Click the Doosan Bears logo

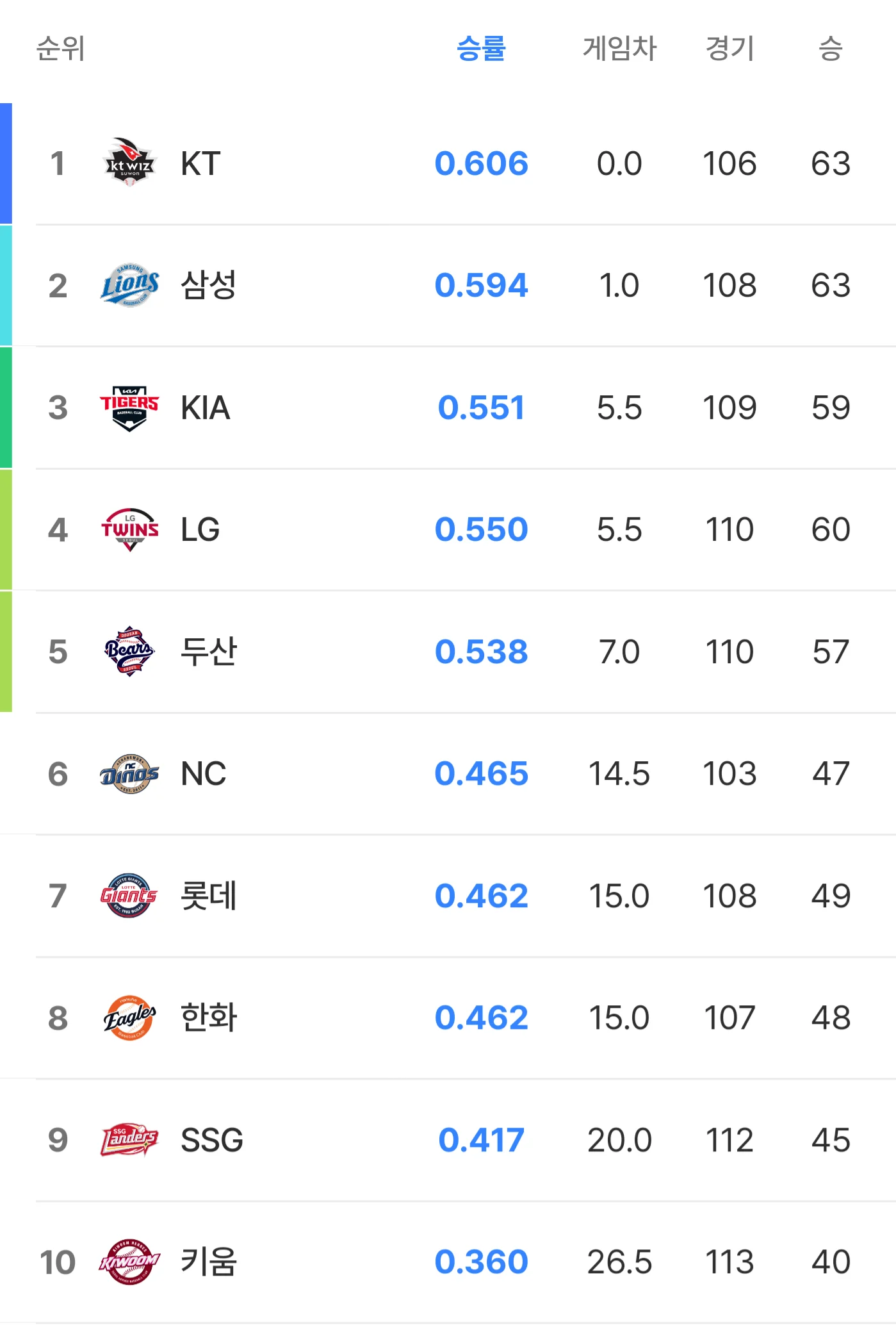[129, 651]
